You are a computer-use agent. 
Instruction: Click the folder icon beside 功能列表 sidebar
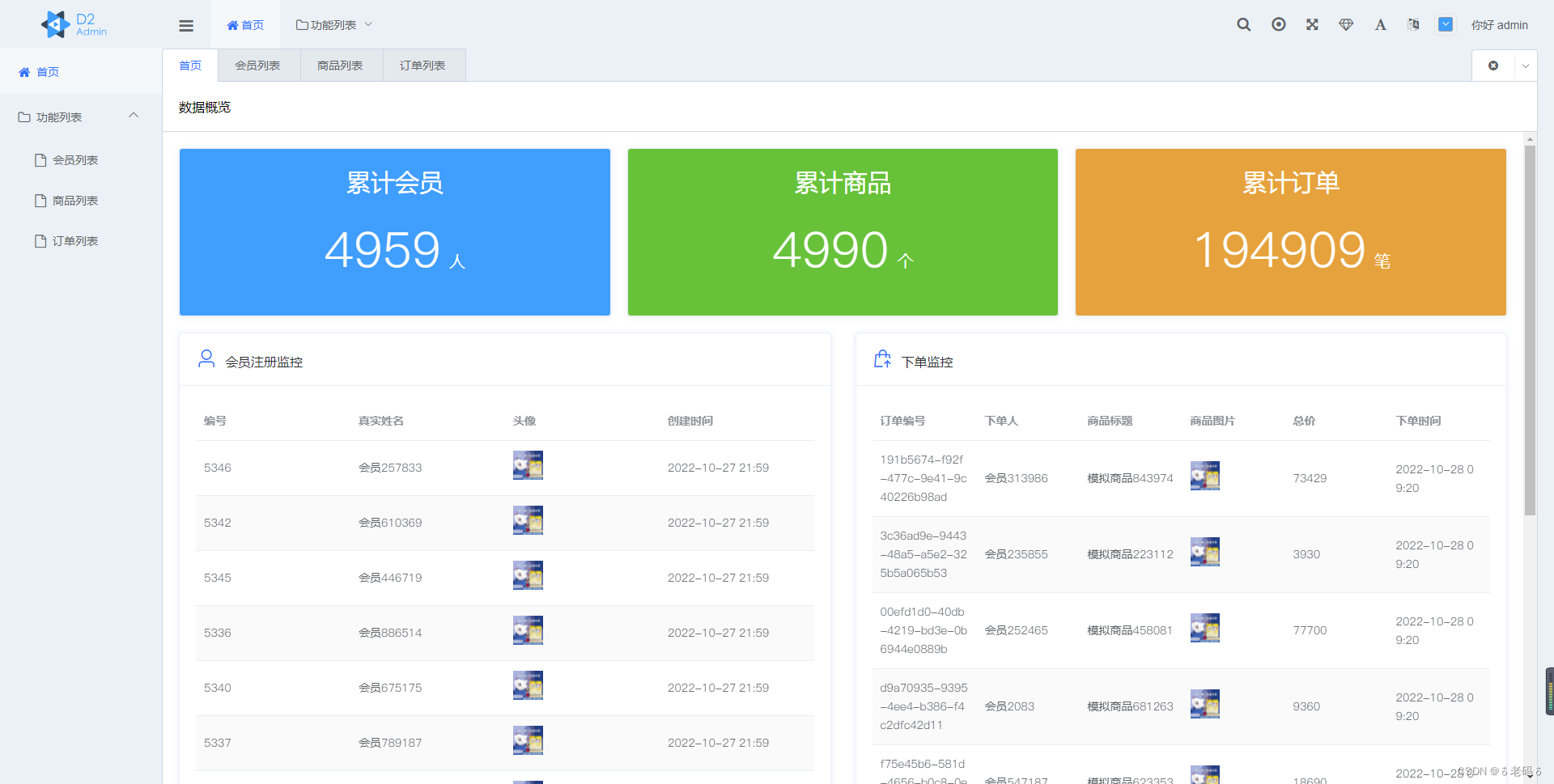pyautogui.click(x=24, y=117)
